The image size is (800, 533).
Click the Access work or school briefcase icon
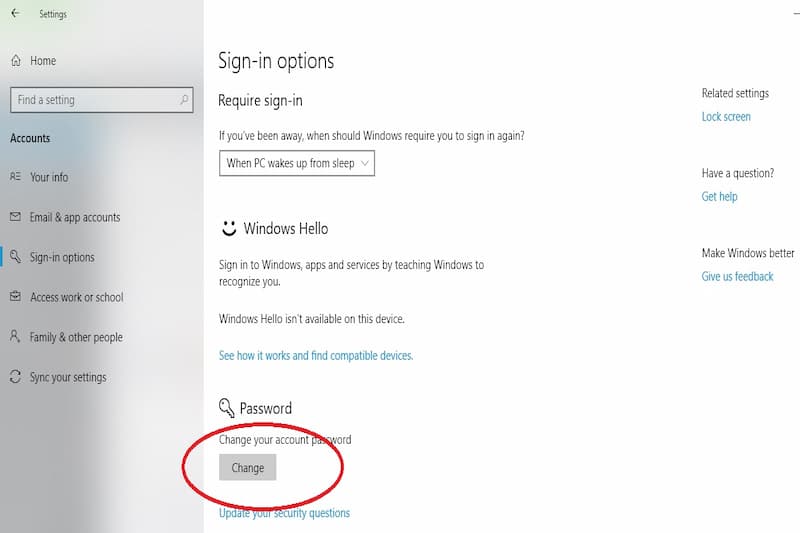15,297
